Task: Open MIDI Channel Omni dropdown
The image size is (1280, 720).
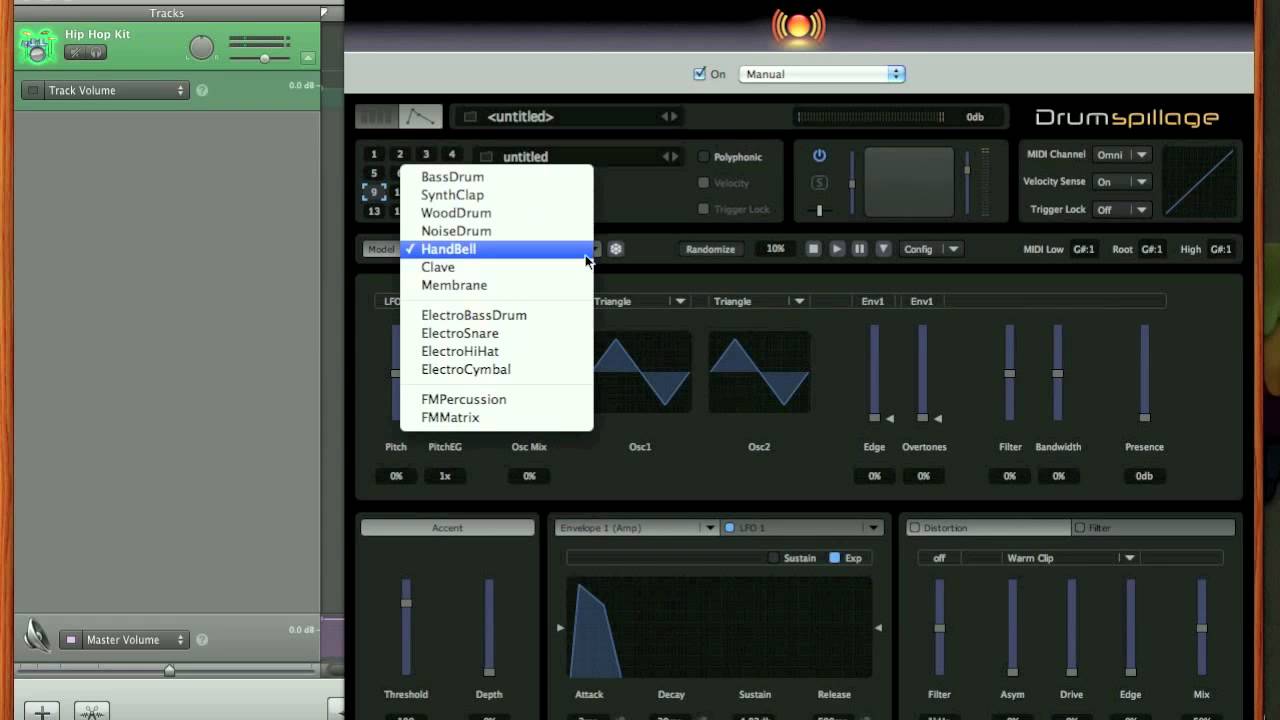Action: (x=1123, y=155)
